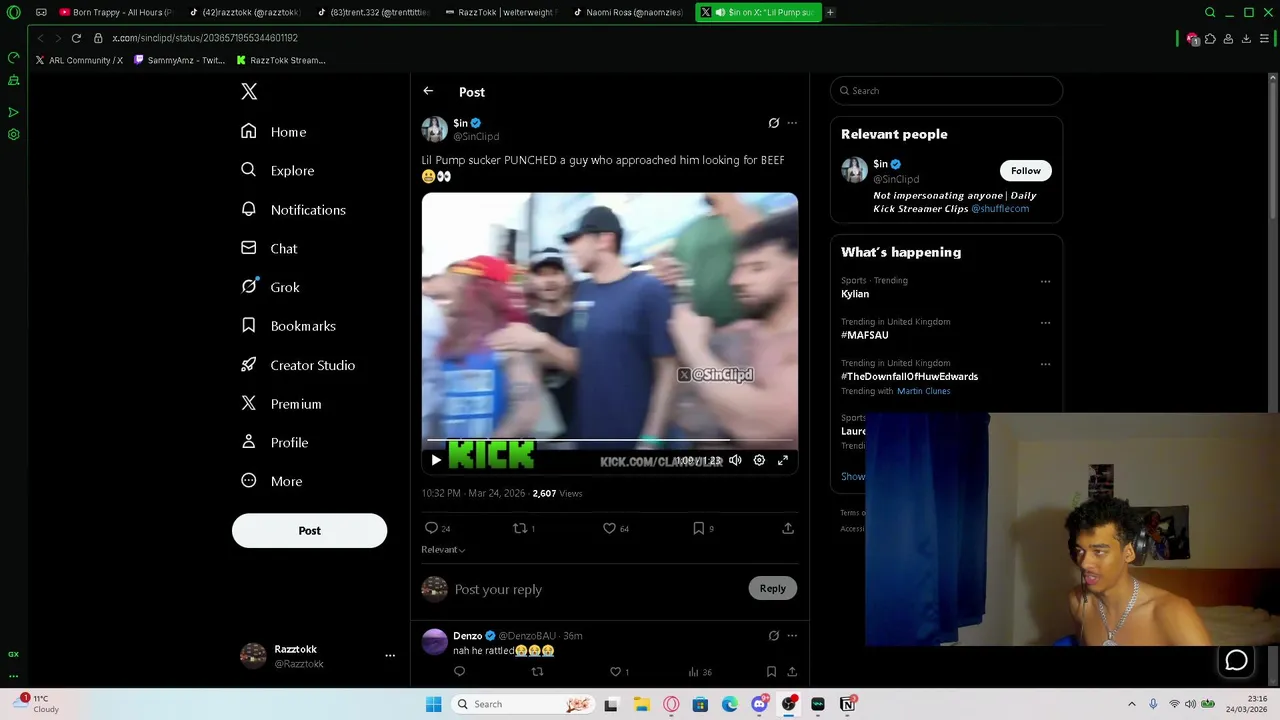Switch to Born Trappy YouTube tab
This screenshot has height=720, width=1280.
[117, 12]
